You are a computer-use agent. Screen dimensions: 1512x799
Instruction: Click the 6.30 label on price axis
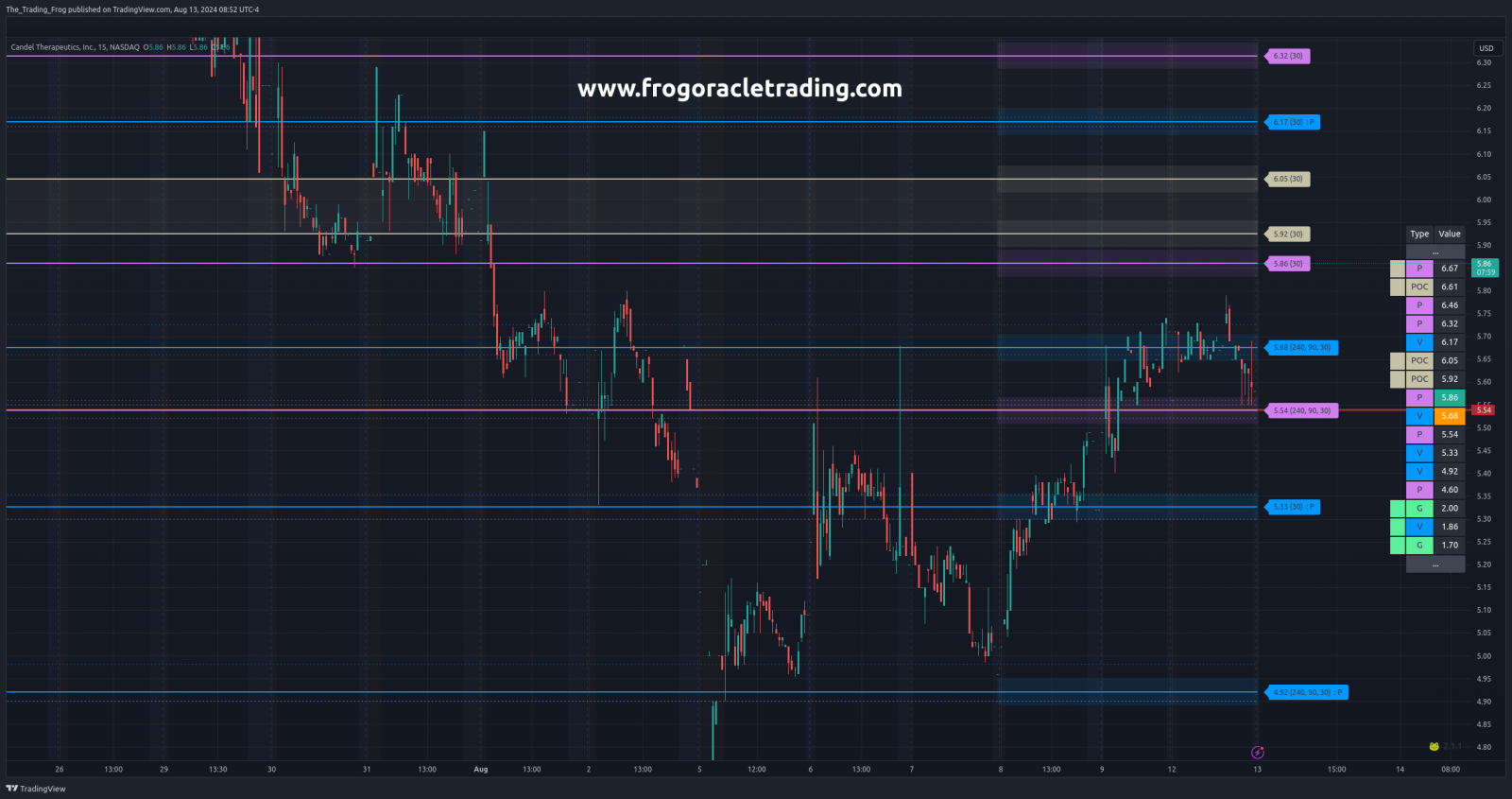1484,63
